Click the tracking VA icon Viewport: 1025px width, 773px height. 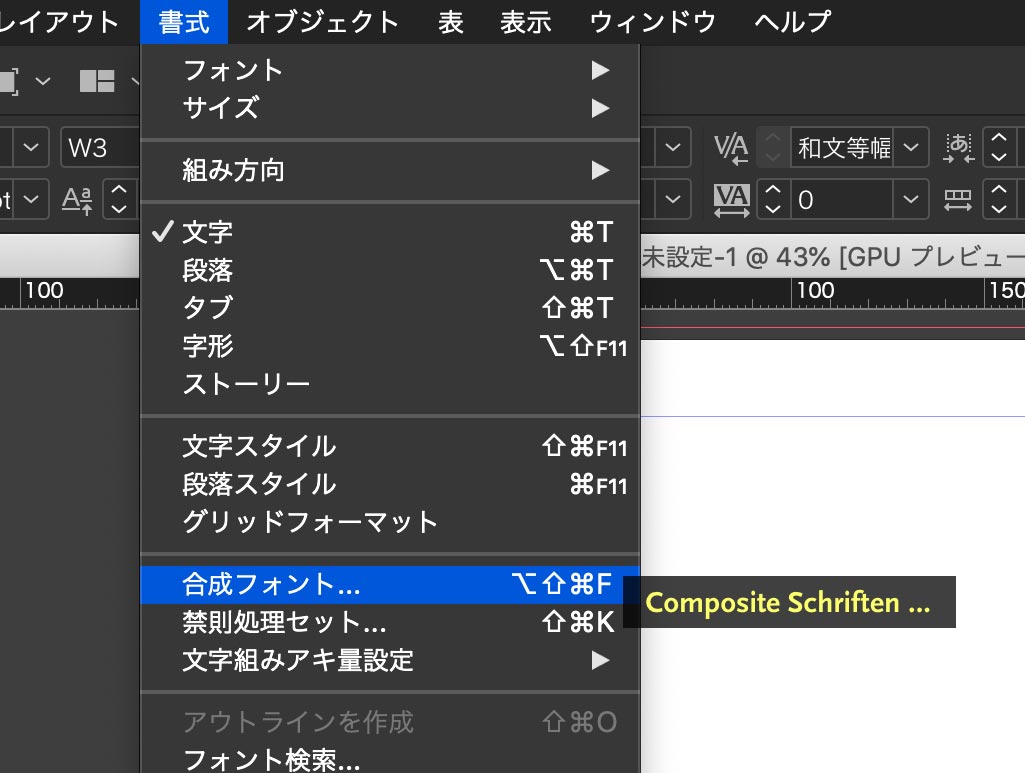[731, 199]
